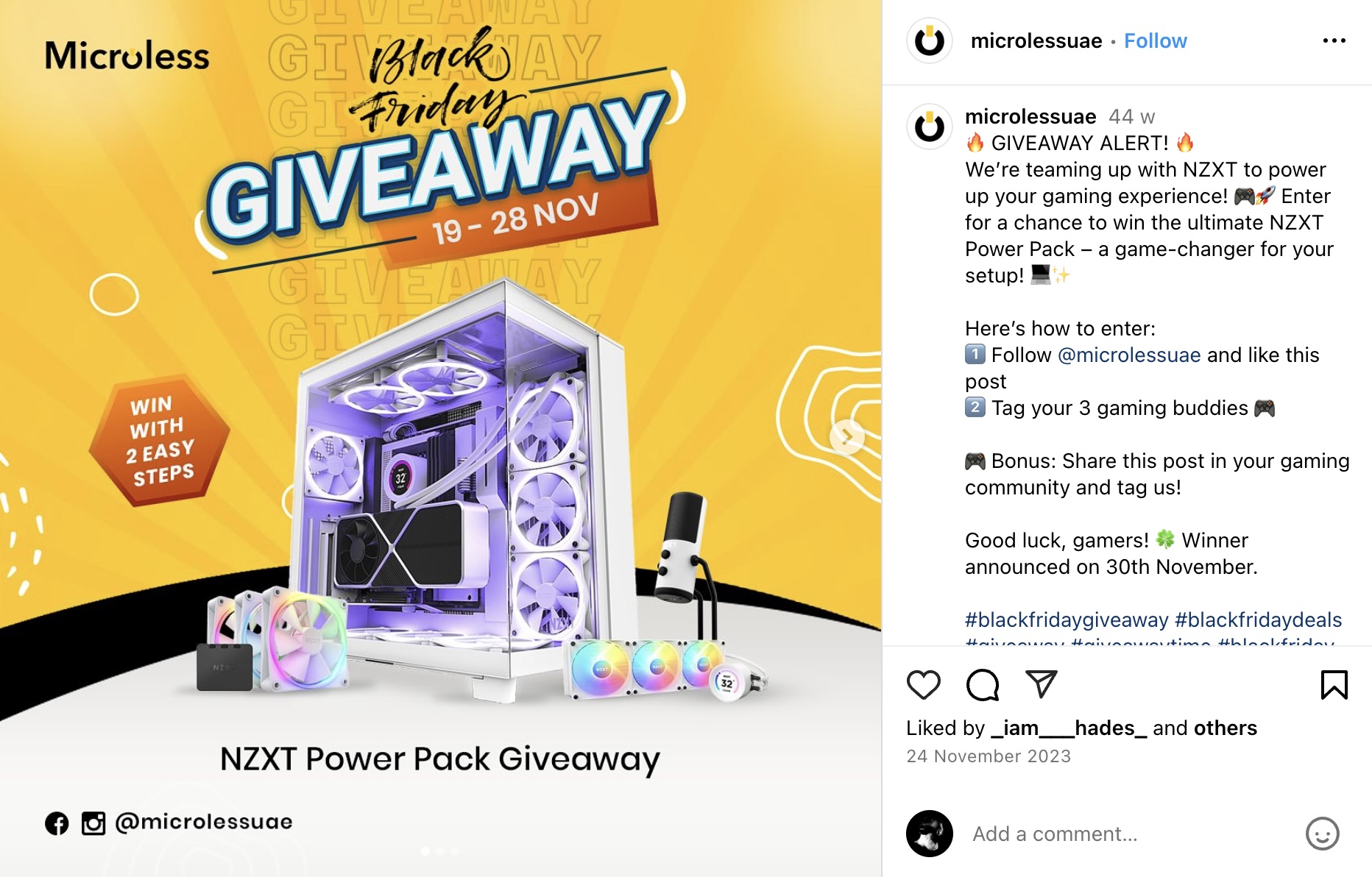Open microlessuae username in header
1372x877 pixels.
[x=1036, y=40]
